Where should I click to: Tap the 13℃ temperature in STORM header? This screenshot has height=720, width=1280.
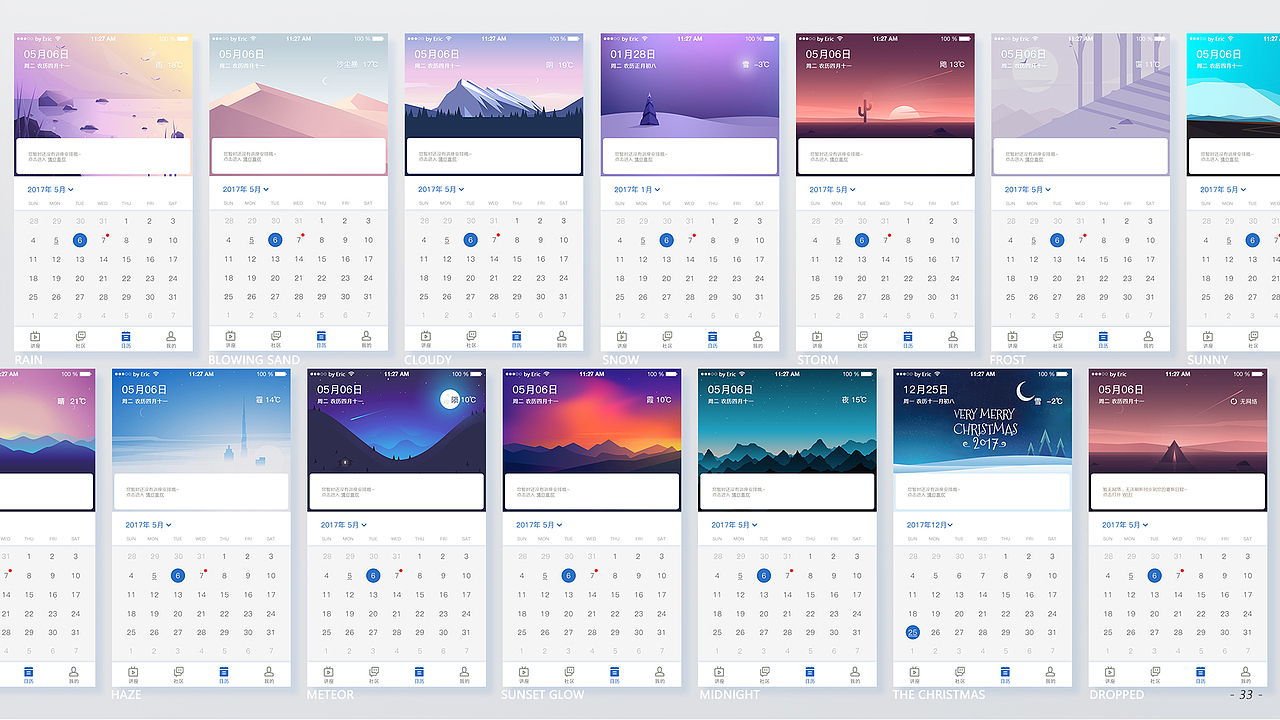pos(957,65)
